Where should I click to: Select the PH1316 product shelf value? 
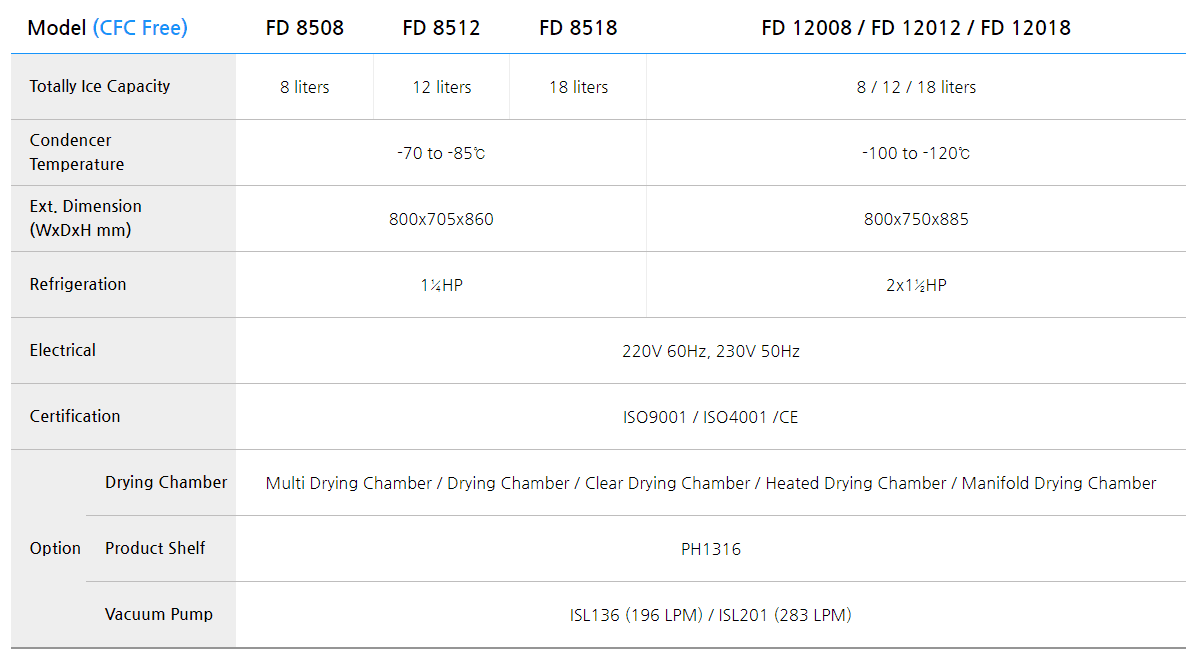click(x=711, y=549)
